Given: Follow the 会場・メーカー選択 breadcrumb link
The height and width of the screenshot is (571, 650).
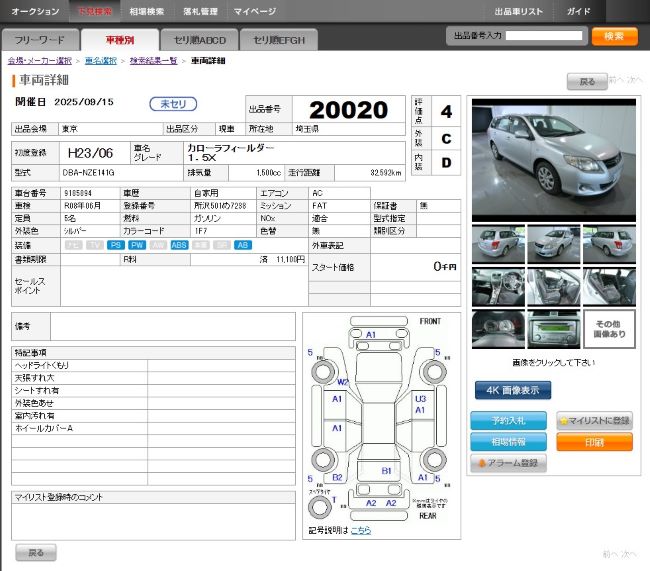Looking at the screenshot, I should click(x=40, y=61).
